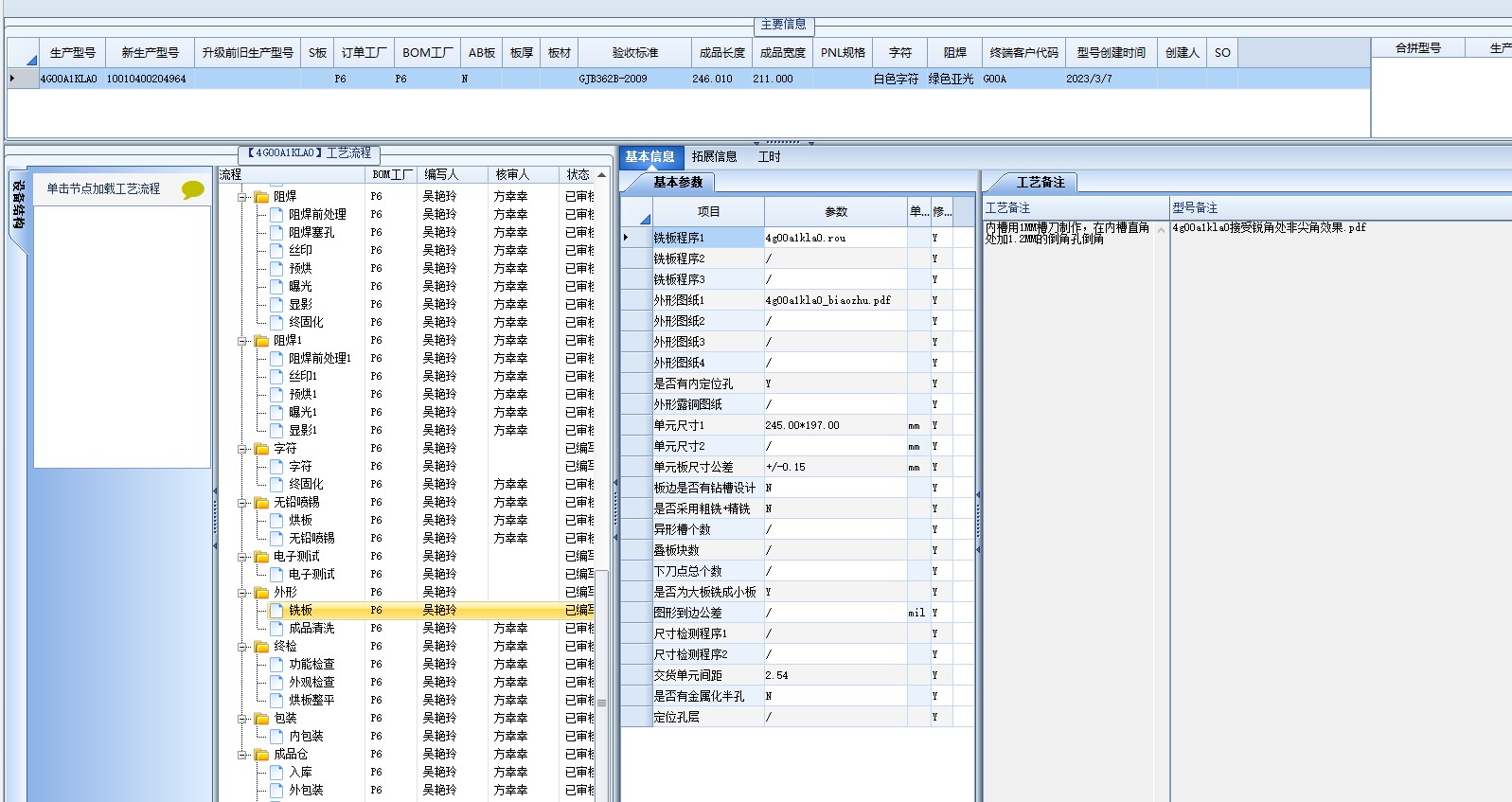This screenshot has width=1512, height=802.
Task: Collapse the 包装 tree node
Action: click(x=242, y=719)
